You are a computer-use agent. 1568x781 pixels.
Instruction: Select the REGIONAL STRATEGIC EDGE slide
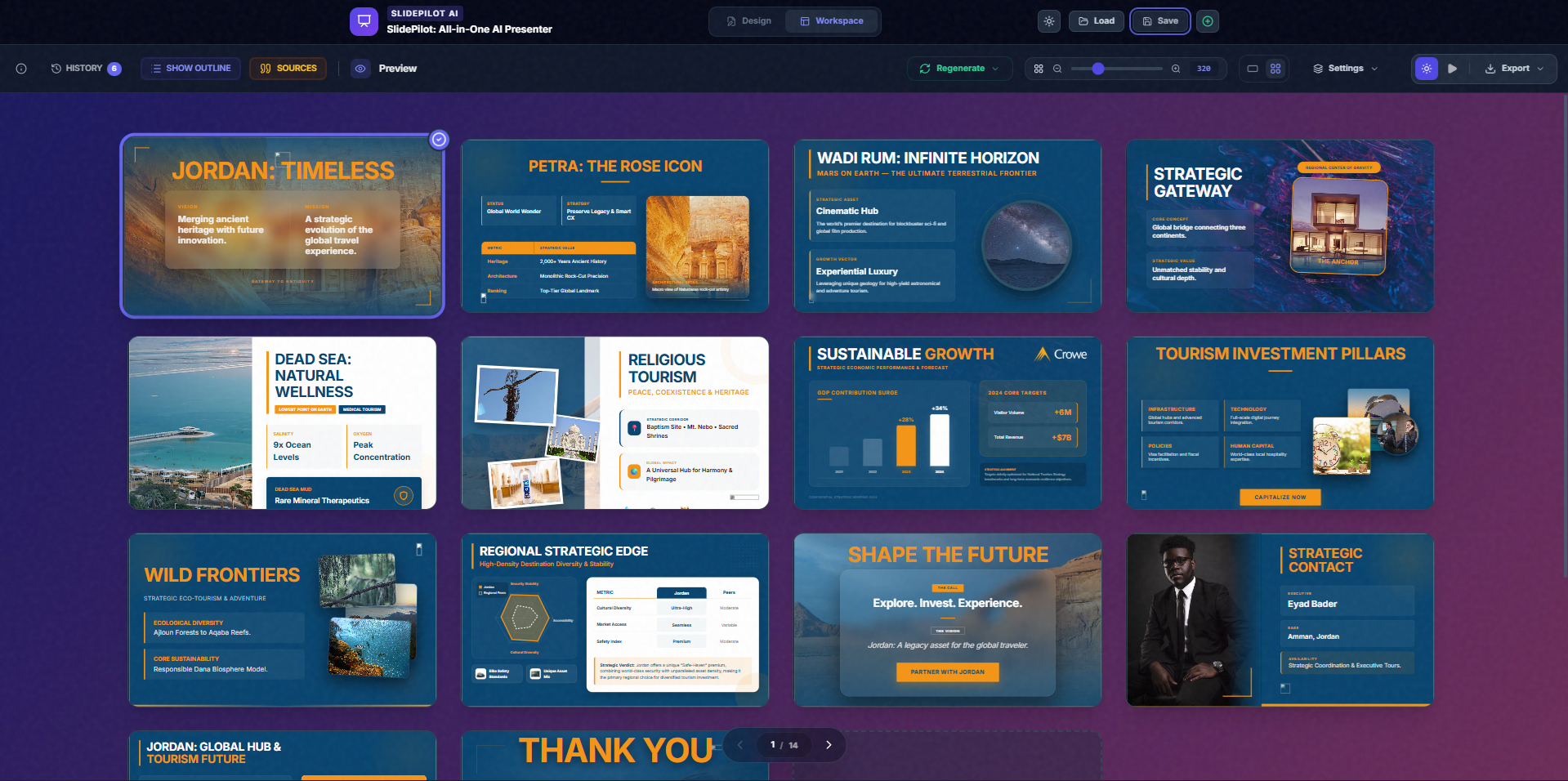615,620
